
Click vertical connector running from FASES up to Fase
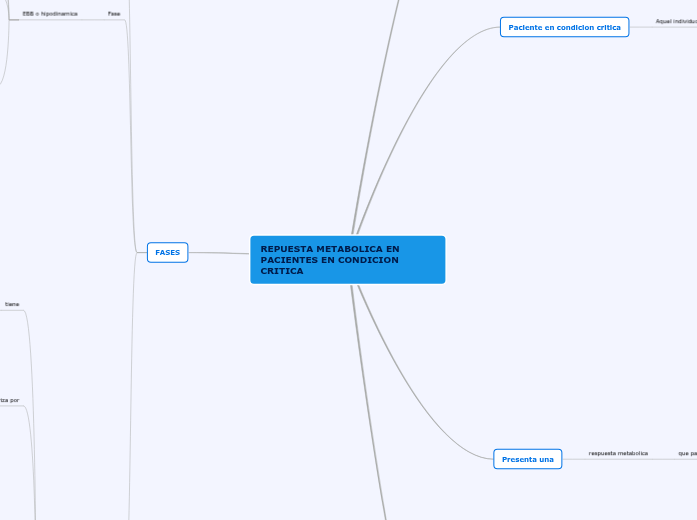(x=130, y=130)
